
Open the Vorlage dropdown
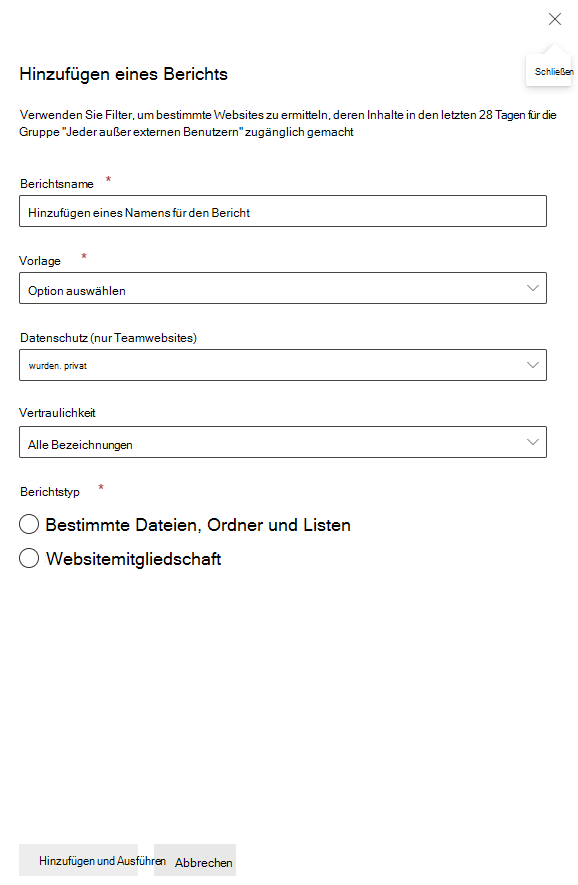click(283, 288)
